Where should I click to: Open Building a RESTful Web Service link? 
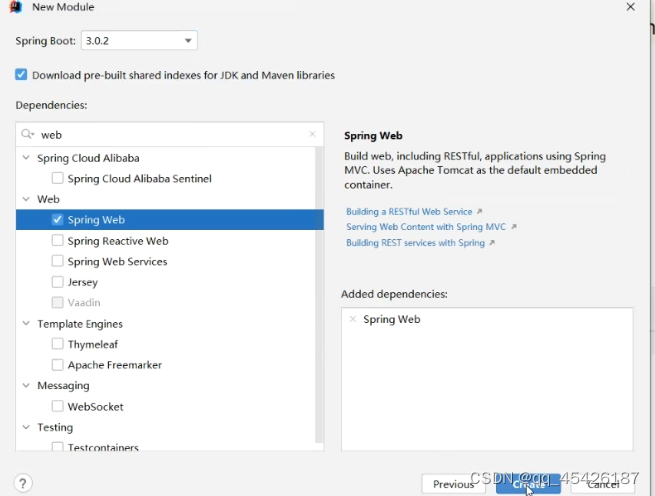pyautogui.click(x=409, y=211)
